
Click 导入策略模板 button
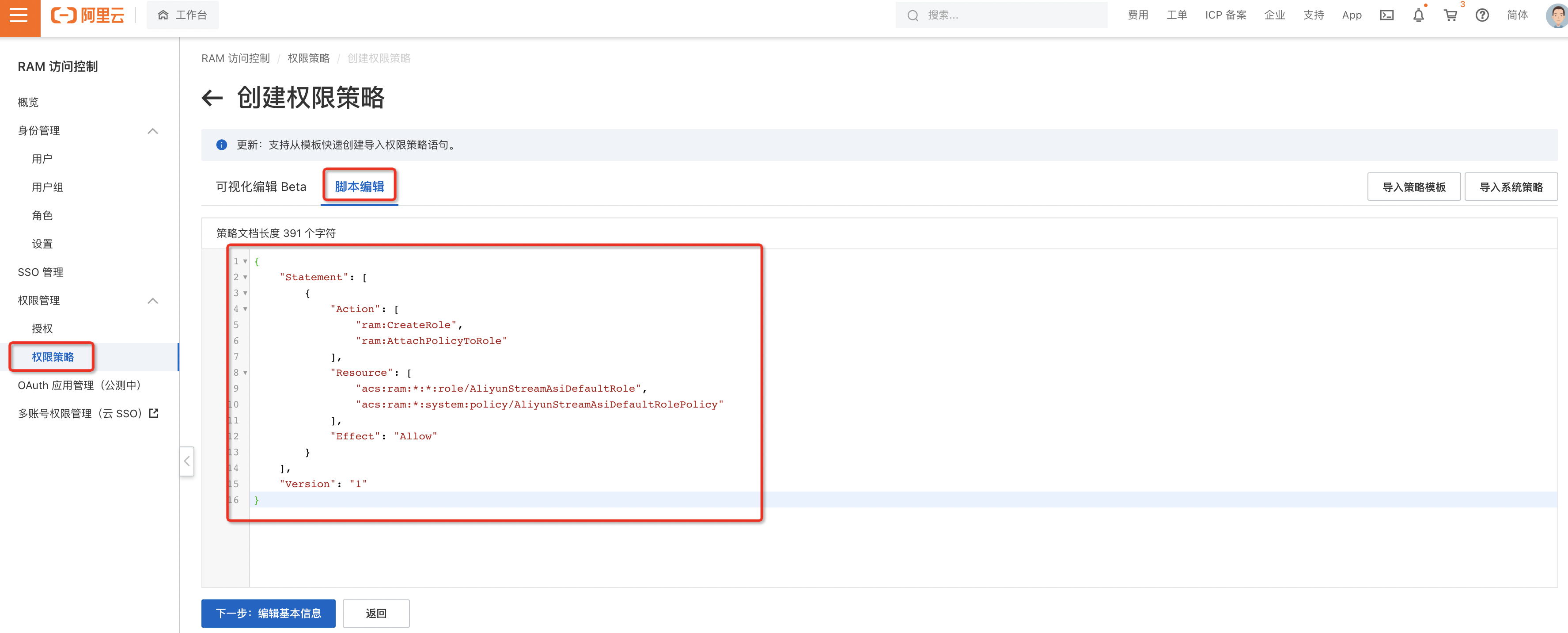tap(1413, 187)
